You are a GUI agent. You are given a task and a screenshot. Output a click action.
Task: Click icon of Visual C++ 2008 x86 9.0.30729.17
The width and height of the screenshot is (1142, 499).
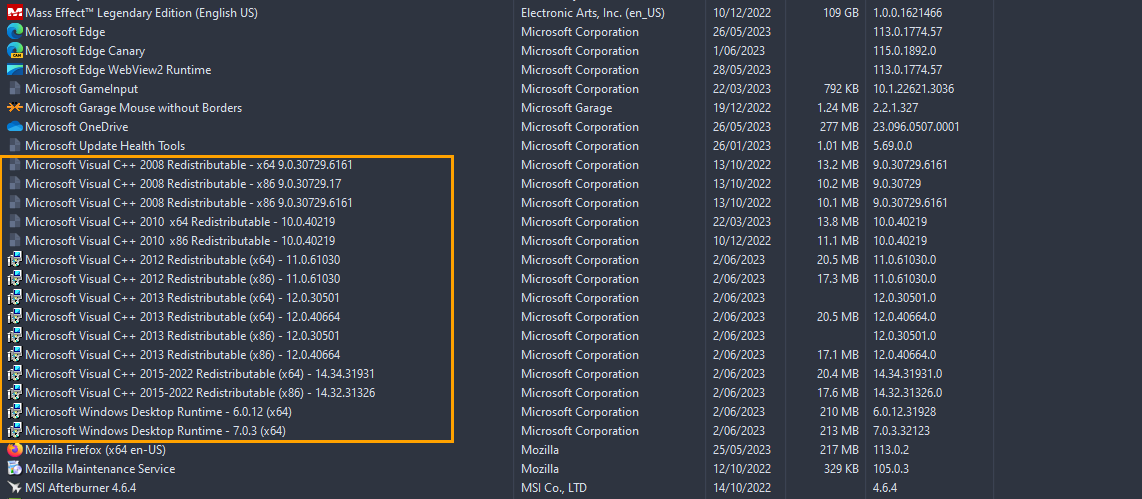(15, 184)
